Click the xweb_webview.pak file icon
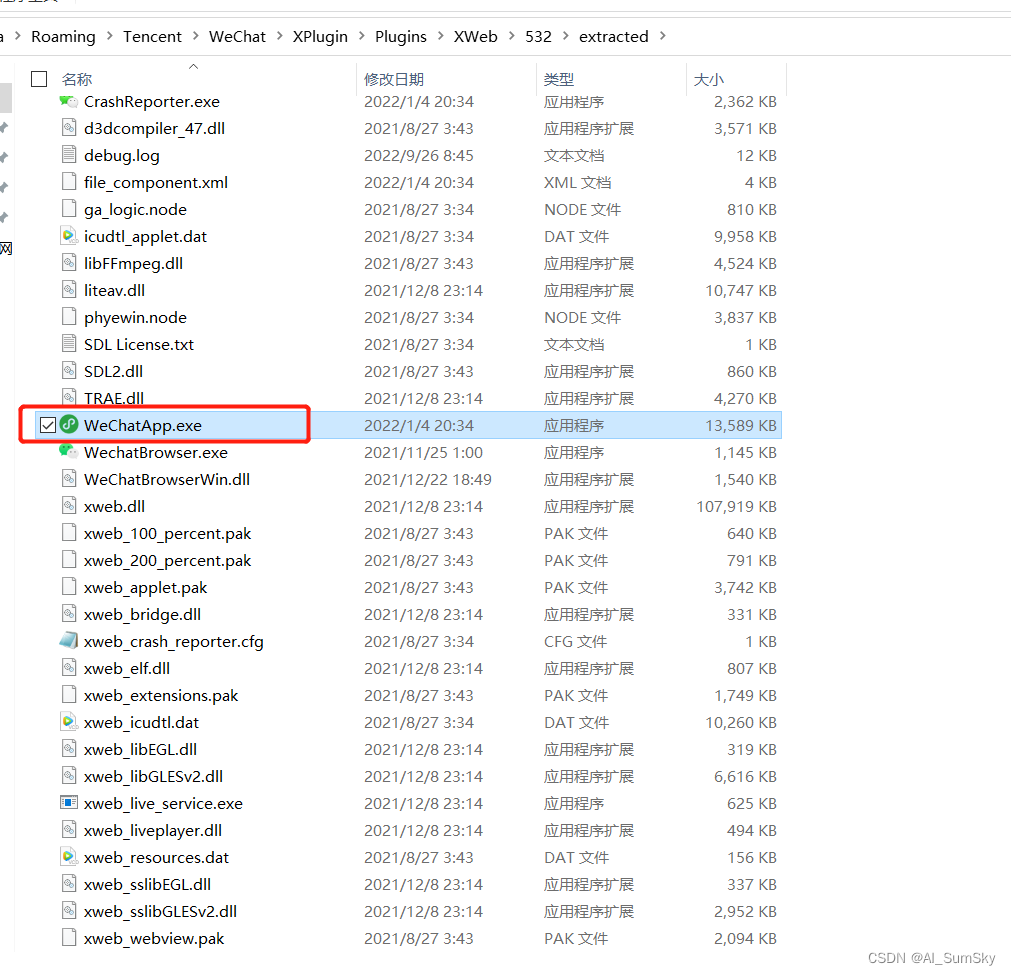This screenshot has width=1011, height=975. click(68, 938)
